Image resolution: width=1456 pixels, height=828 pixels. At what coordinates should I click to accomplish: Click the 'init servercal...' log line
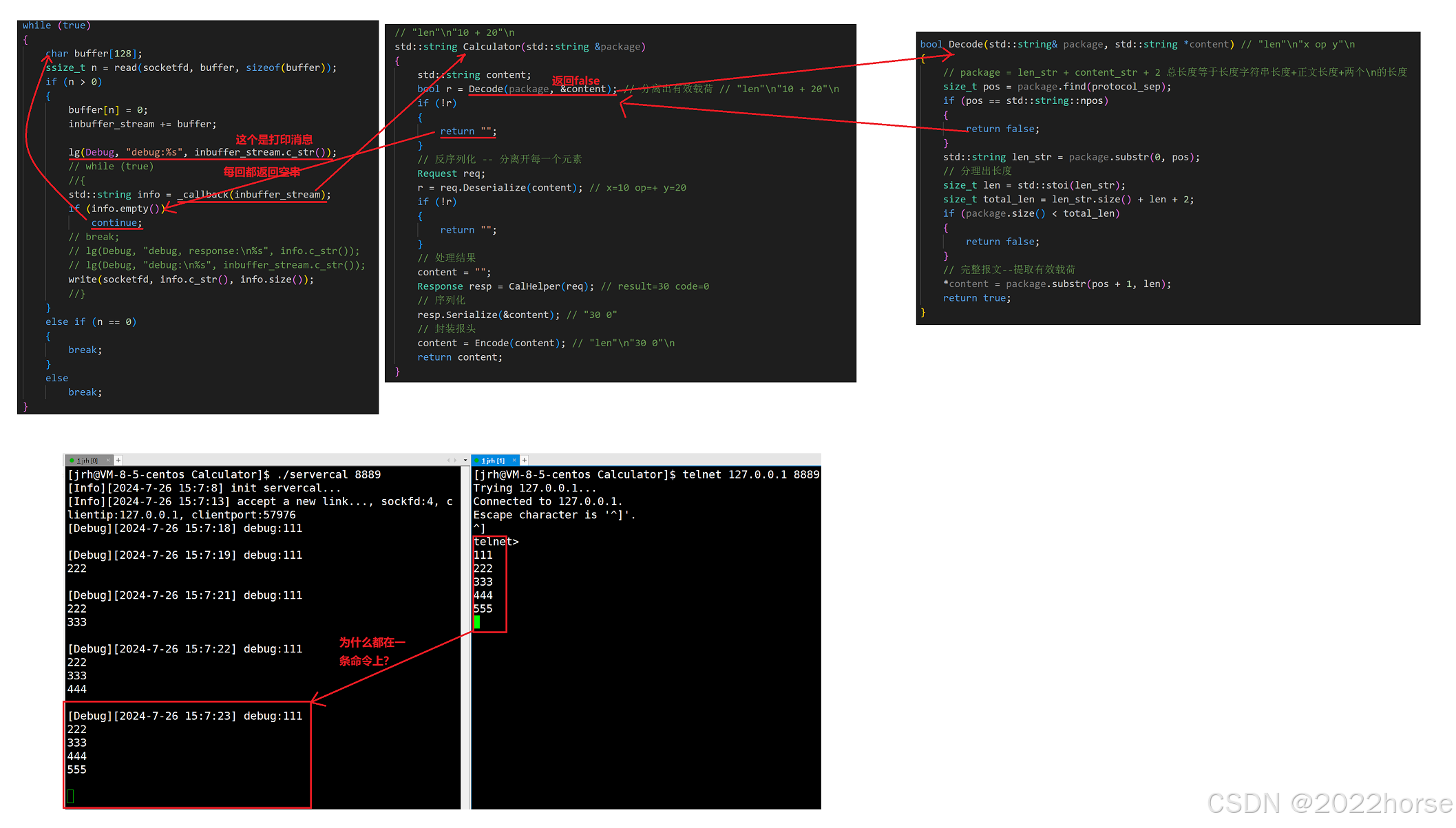(204, 488)
